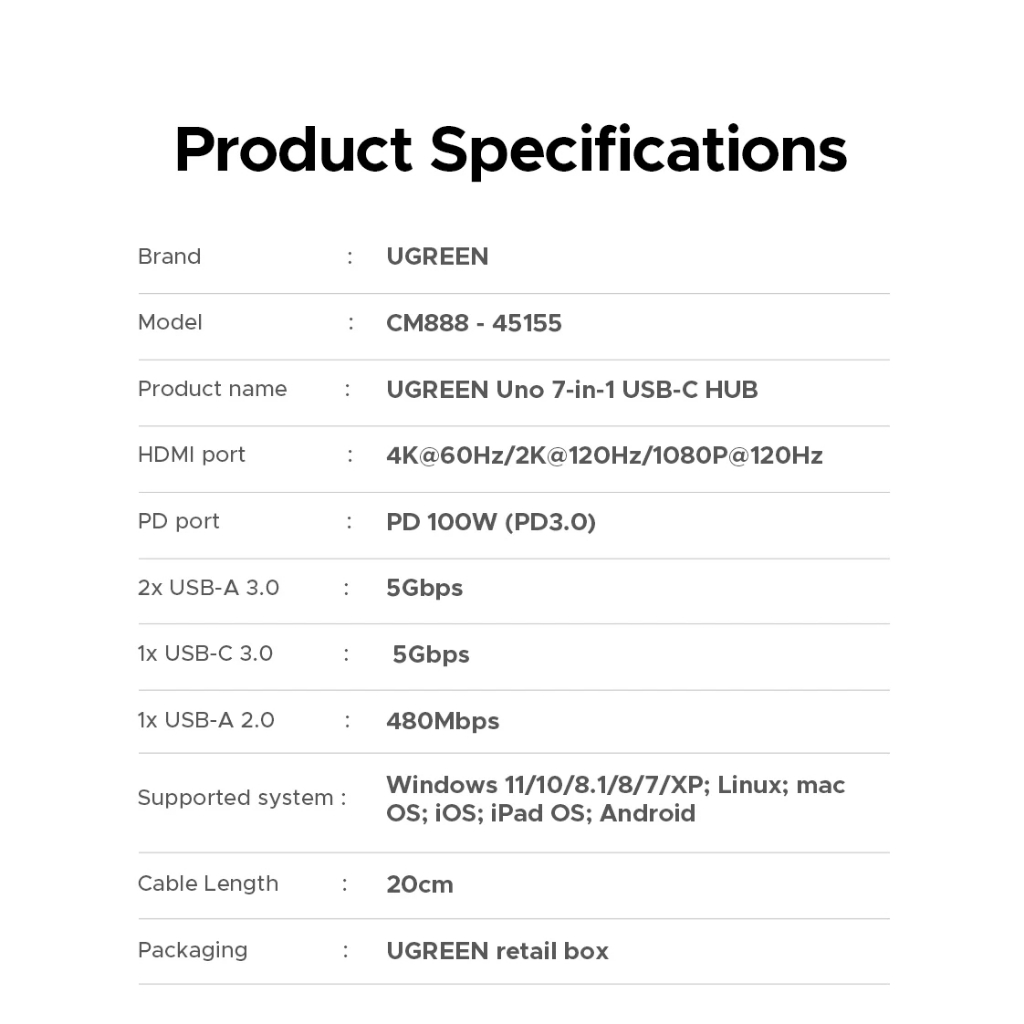Select UGREEN Uno 7-in-1 USB-C HUB text
This screenshot has height=1024, width=1024.
572,390
